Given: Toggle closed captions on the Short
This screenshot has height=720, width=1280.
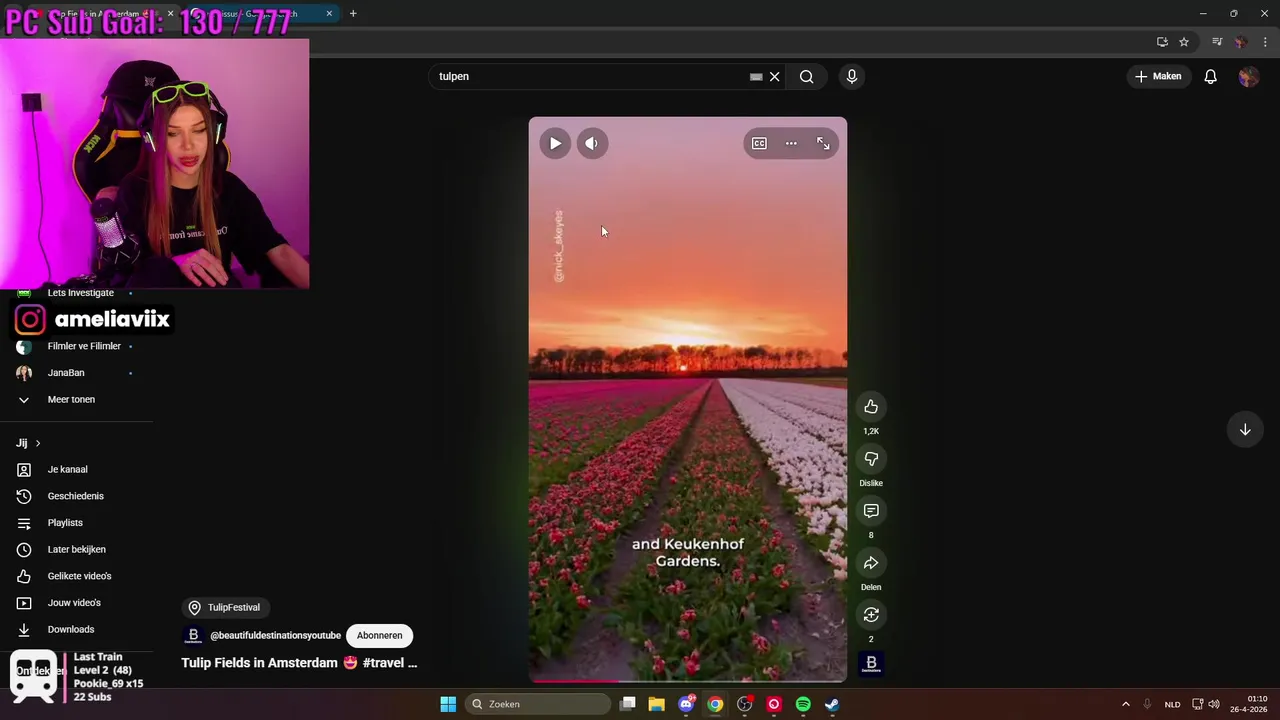Looking at the screenshot, I should point(759,143).
